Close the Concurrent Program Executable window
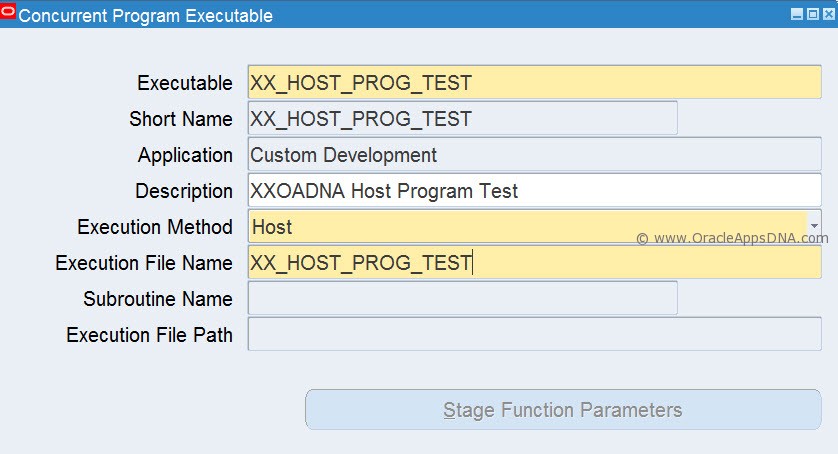 point(829,14)
